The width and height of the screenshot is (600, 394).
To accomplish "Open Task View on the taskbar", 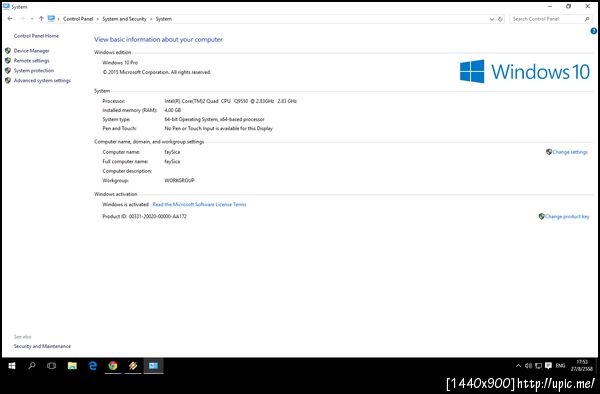I will 51,366.
